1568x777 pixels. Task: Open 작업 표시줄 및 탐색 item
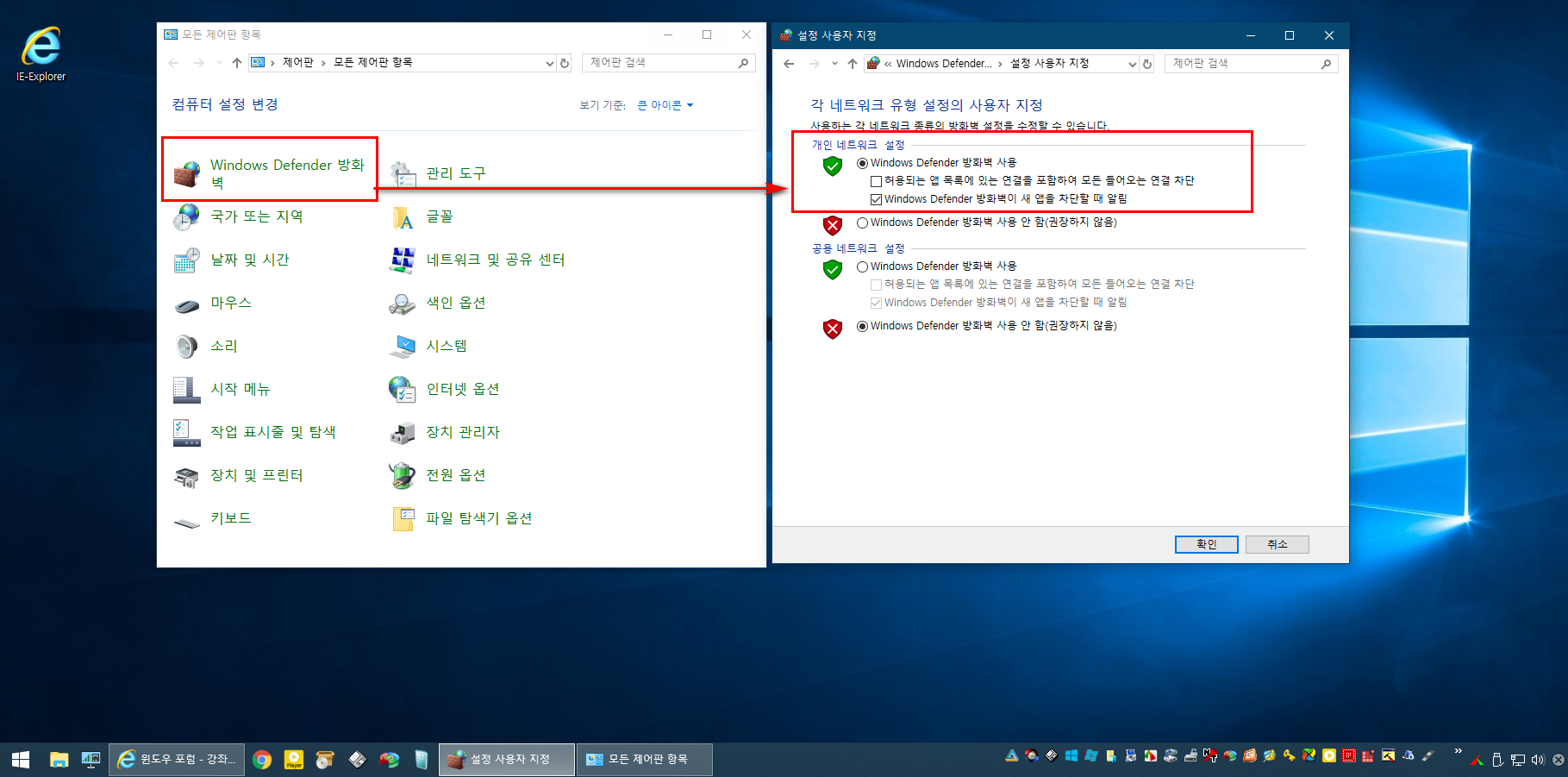[254, 432]
